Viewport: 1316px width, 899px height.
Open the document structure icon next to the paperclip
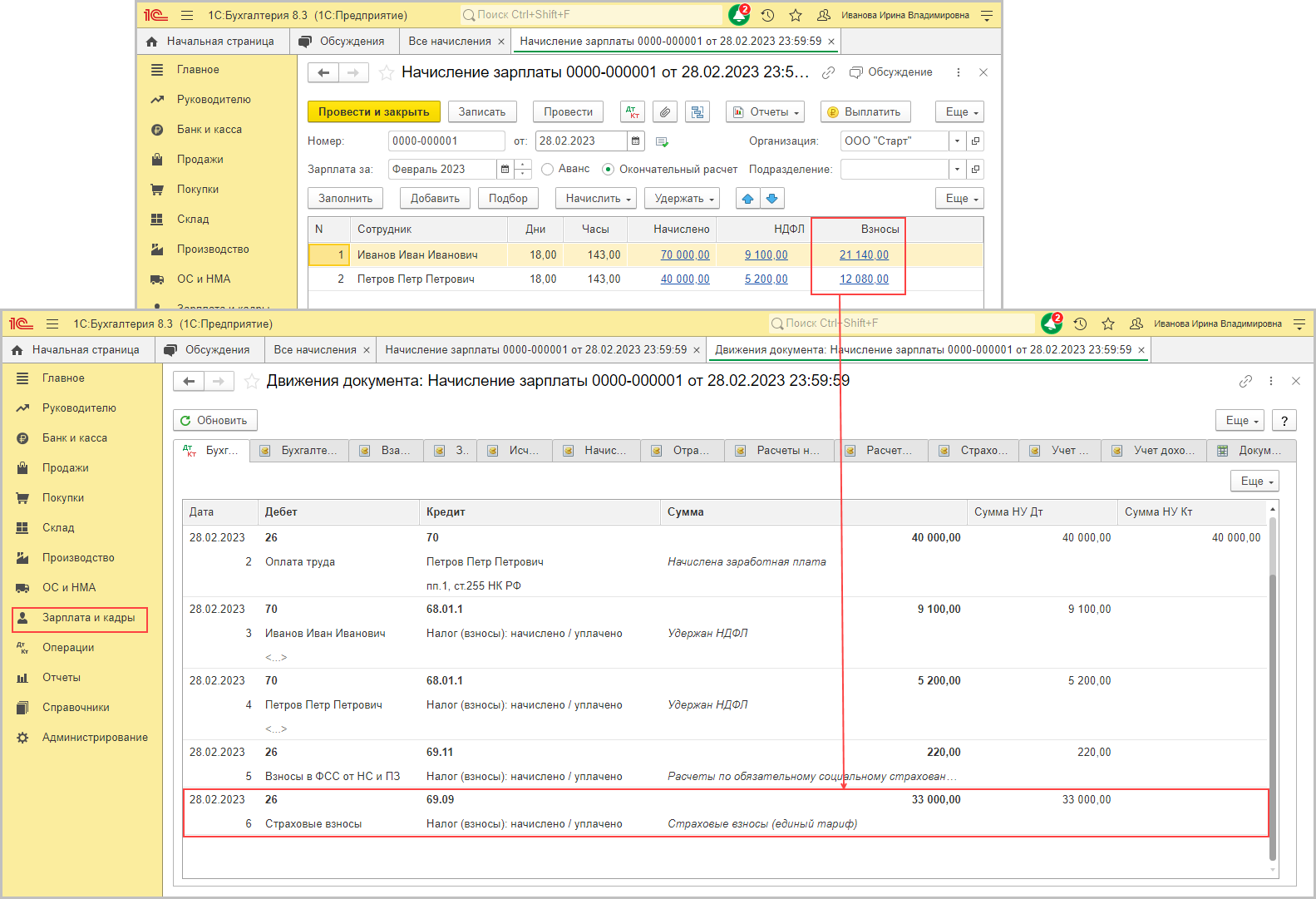click(697, 112)
